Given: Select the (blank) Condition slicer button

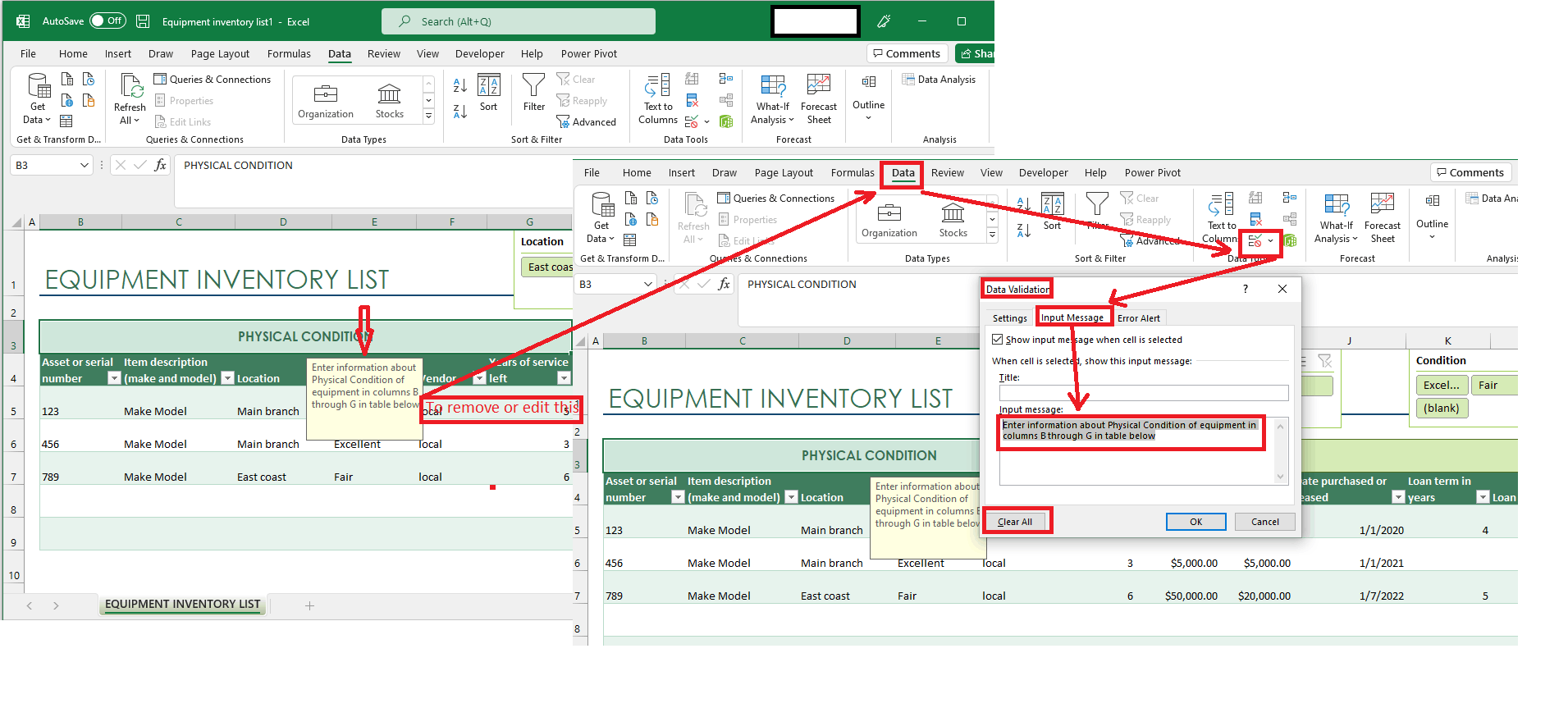Looking at the screenshot, I should (1442, 409).
